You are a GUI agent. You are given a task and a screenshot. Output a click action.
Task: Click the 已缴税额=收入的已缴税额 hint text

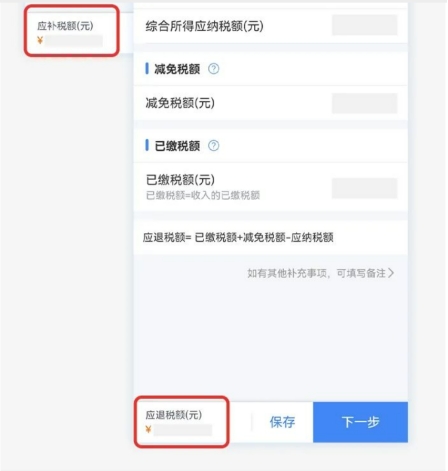click(203, 195)
